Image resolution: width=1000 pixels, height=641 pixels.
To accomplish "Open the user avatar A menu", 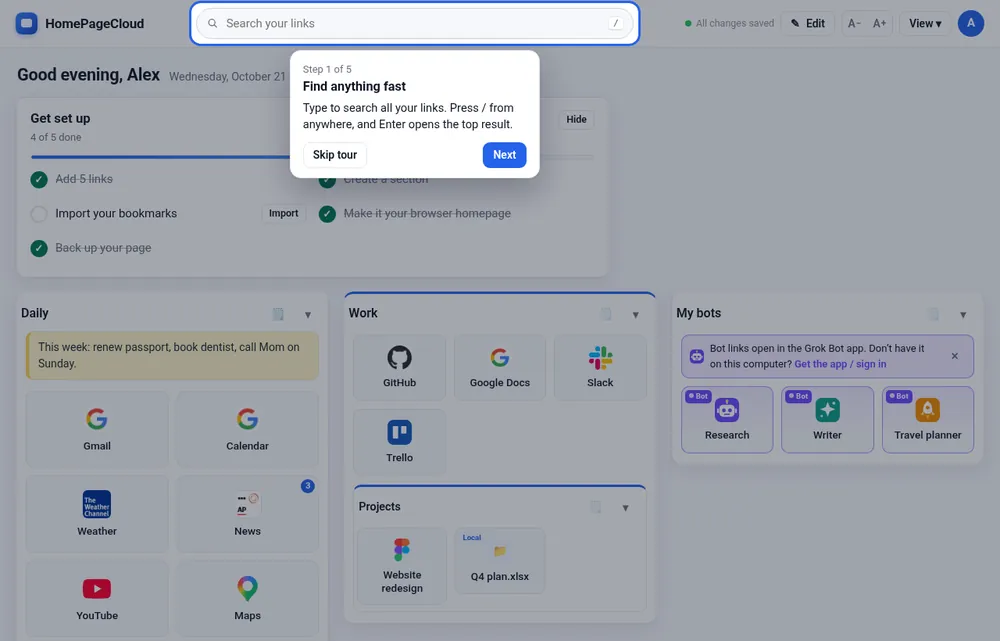I will (x=971, y=24).
